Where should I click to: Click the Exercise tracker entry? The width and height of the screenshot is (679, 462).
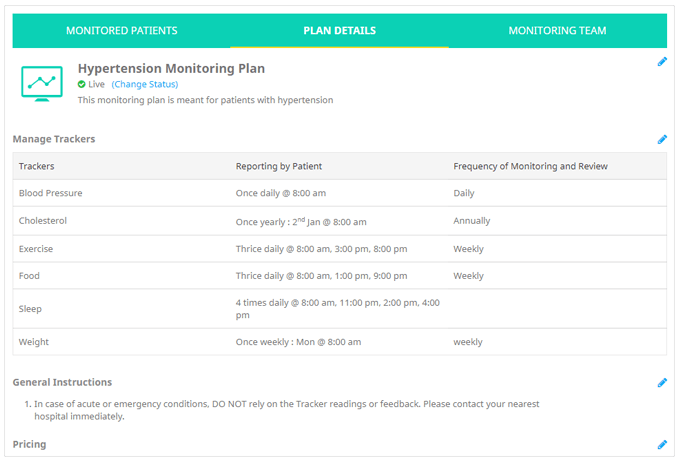(36, 249)
